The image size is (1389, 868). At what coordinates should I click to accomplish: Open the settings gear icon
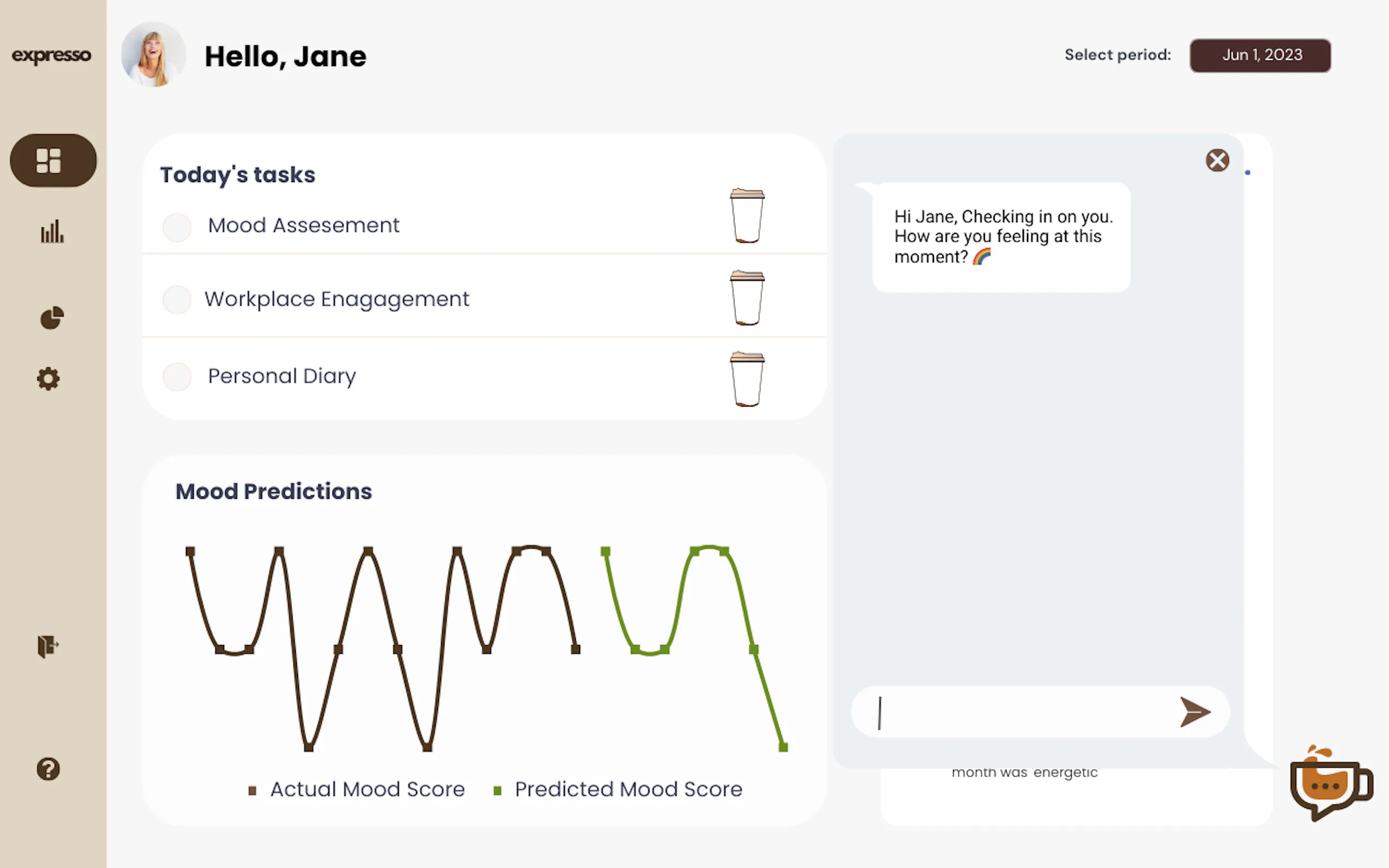pos(48,379)
